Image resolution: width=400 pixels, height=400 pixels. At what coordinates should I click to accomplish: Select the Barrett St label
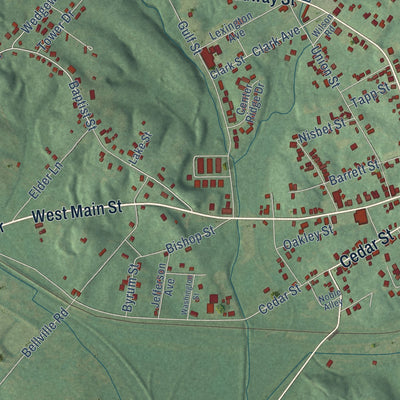coord(354,173)
